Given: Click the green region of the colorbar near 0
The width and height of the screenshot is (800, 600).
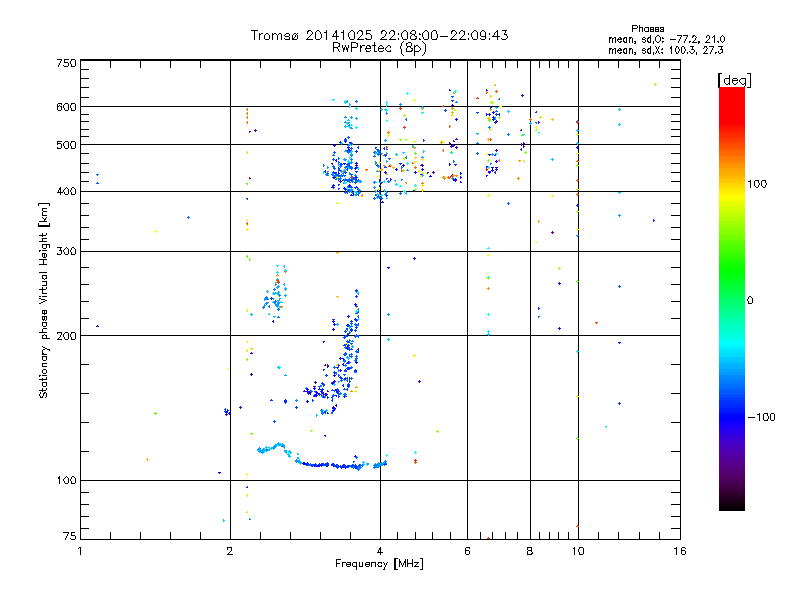Looking at the screenshot, I should [x=732, y=291].
